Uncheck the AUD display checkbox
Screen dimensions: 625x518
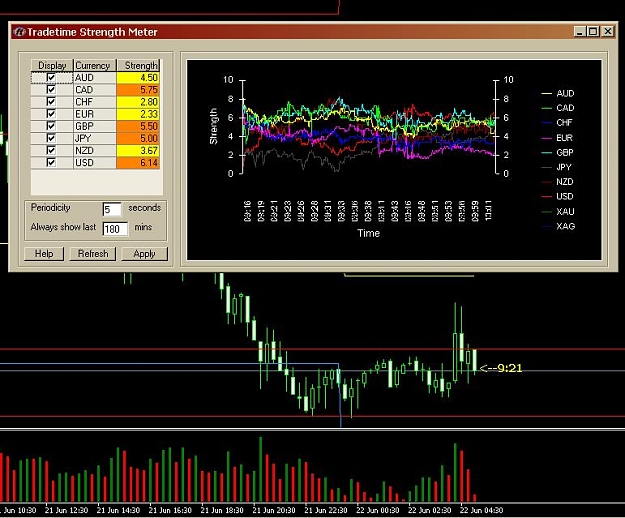pos(51,77)
